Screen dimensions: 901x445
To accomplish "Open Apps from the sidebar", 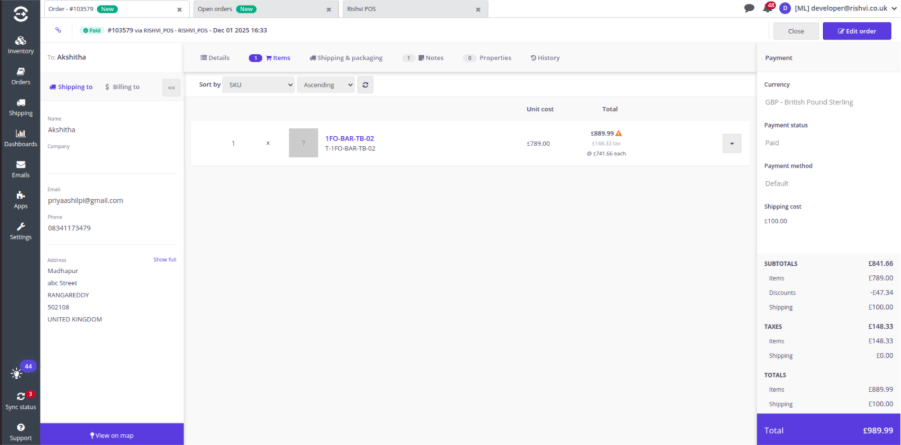I will pyautogui.click(x=20, y=199).
